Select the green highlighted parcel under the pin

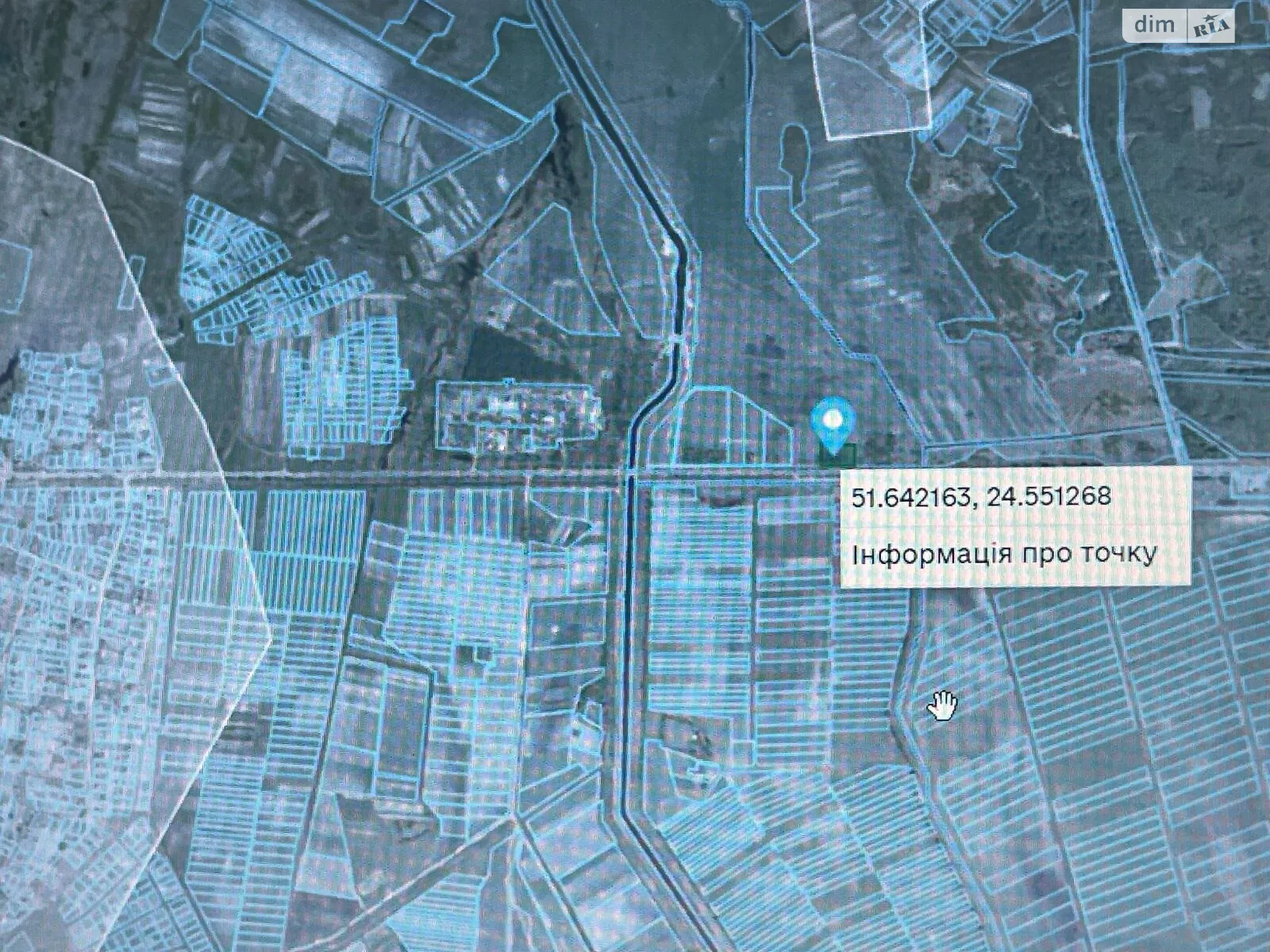839,456
